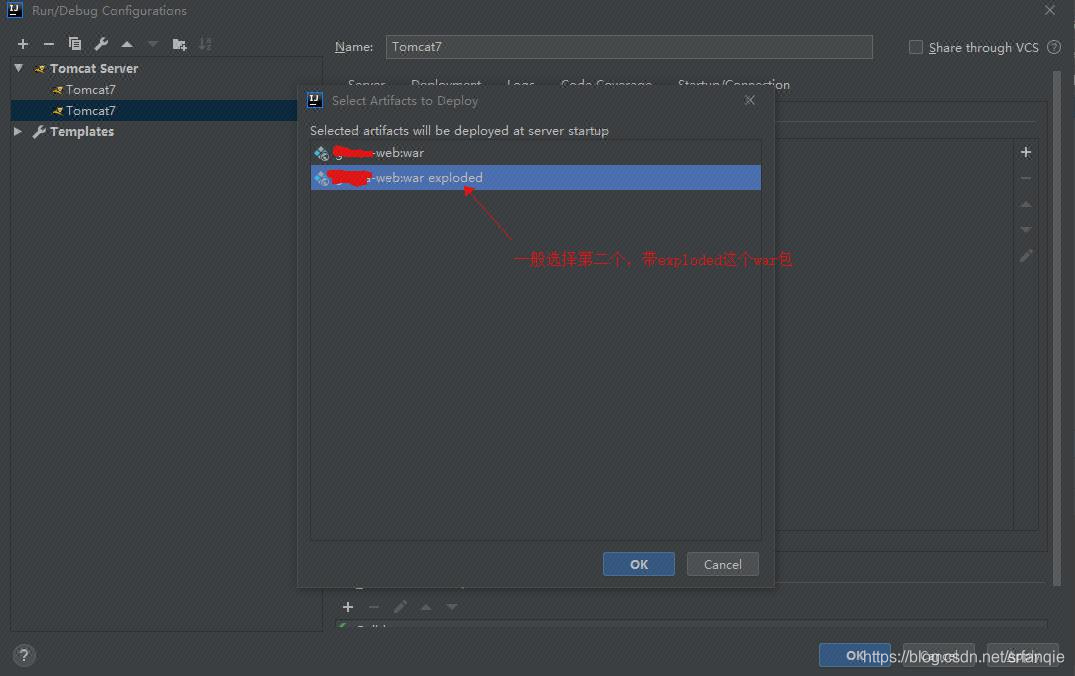The height and width of the screenshot is (676, 1075).
Task: Cancel the Select Artifacts to Deploy dialog
Action: (723, 564)
